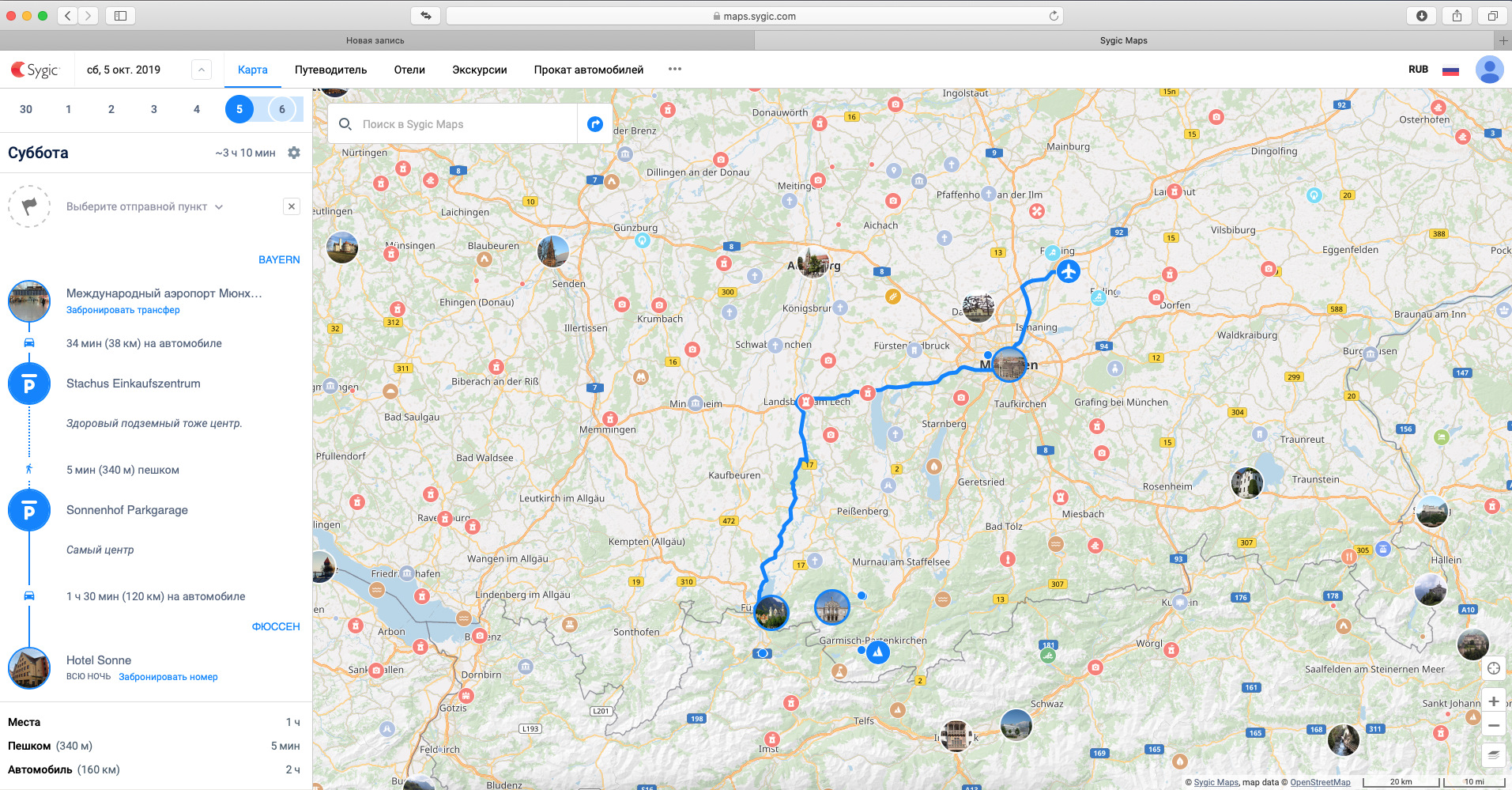Select day 1 in trip days

click(69, 109)
